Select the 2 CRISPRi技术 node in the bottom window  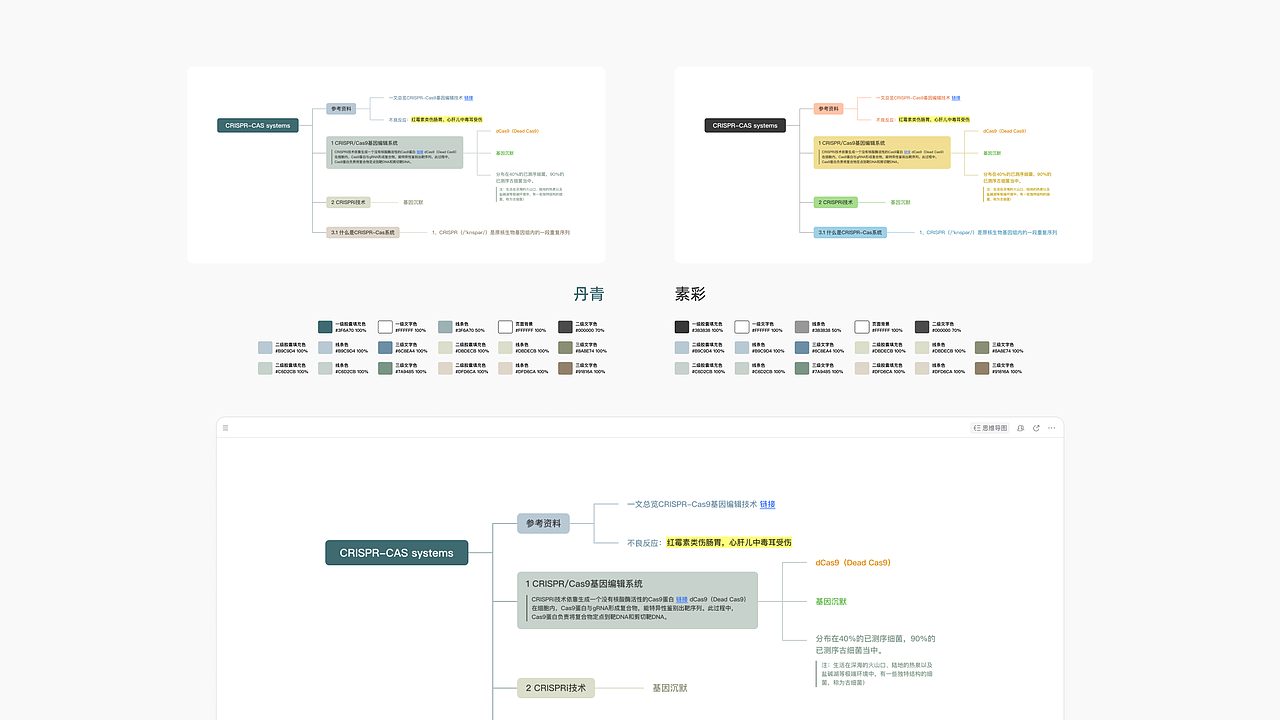[x=556, y=688]
